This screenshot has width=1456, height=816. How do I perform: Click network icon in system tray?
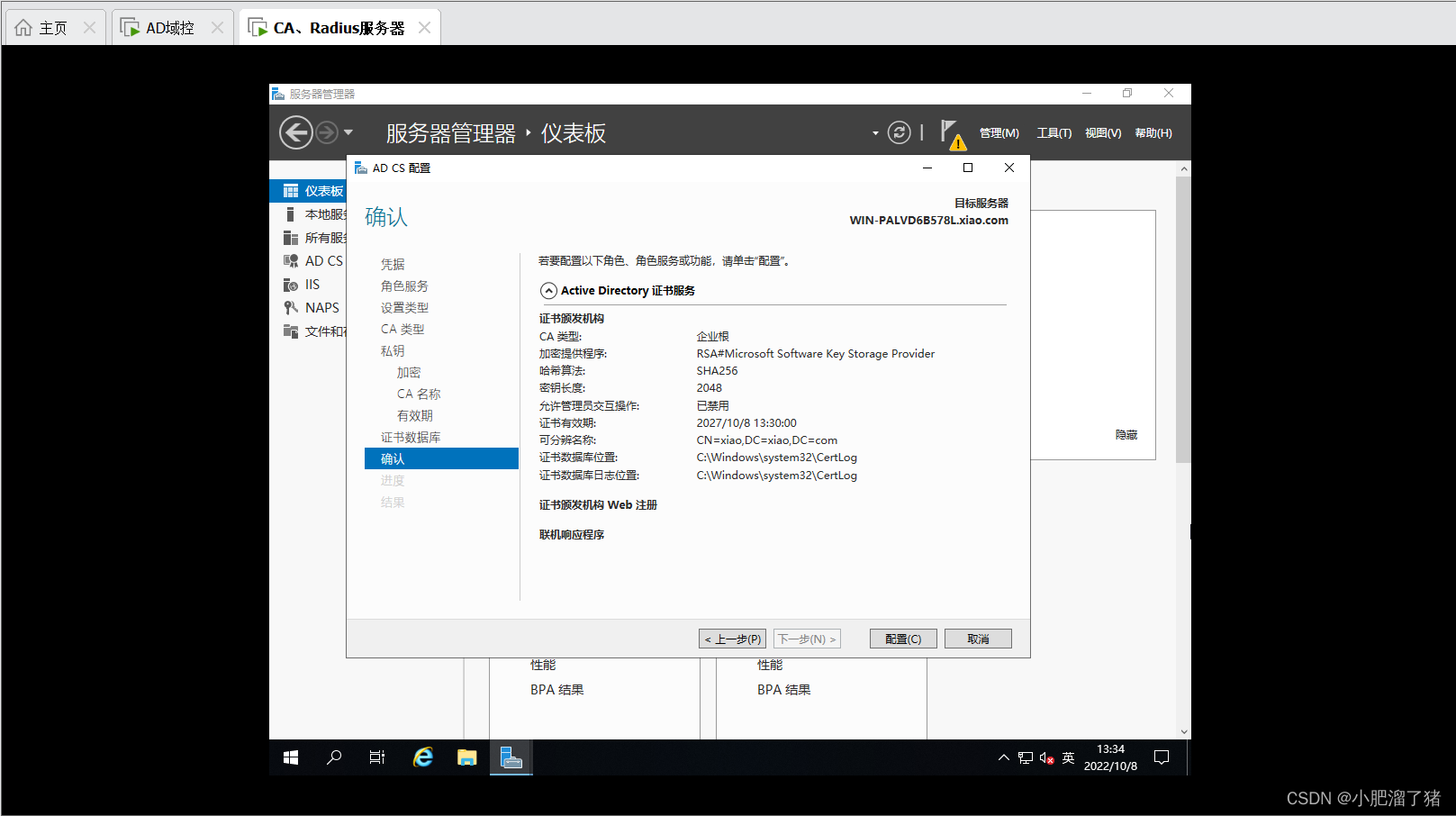point(1026,757)
